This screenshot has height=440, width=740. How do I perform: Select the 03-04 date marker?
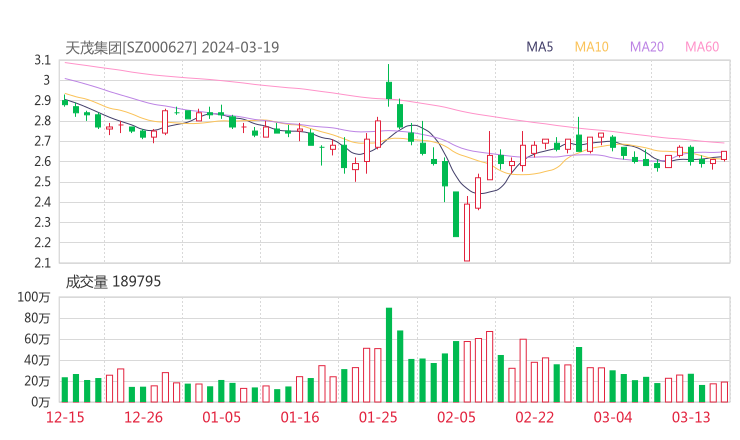[613, 417]
